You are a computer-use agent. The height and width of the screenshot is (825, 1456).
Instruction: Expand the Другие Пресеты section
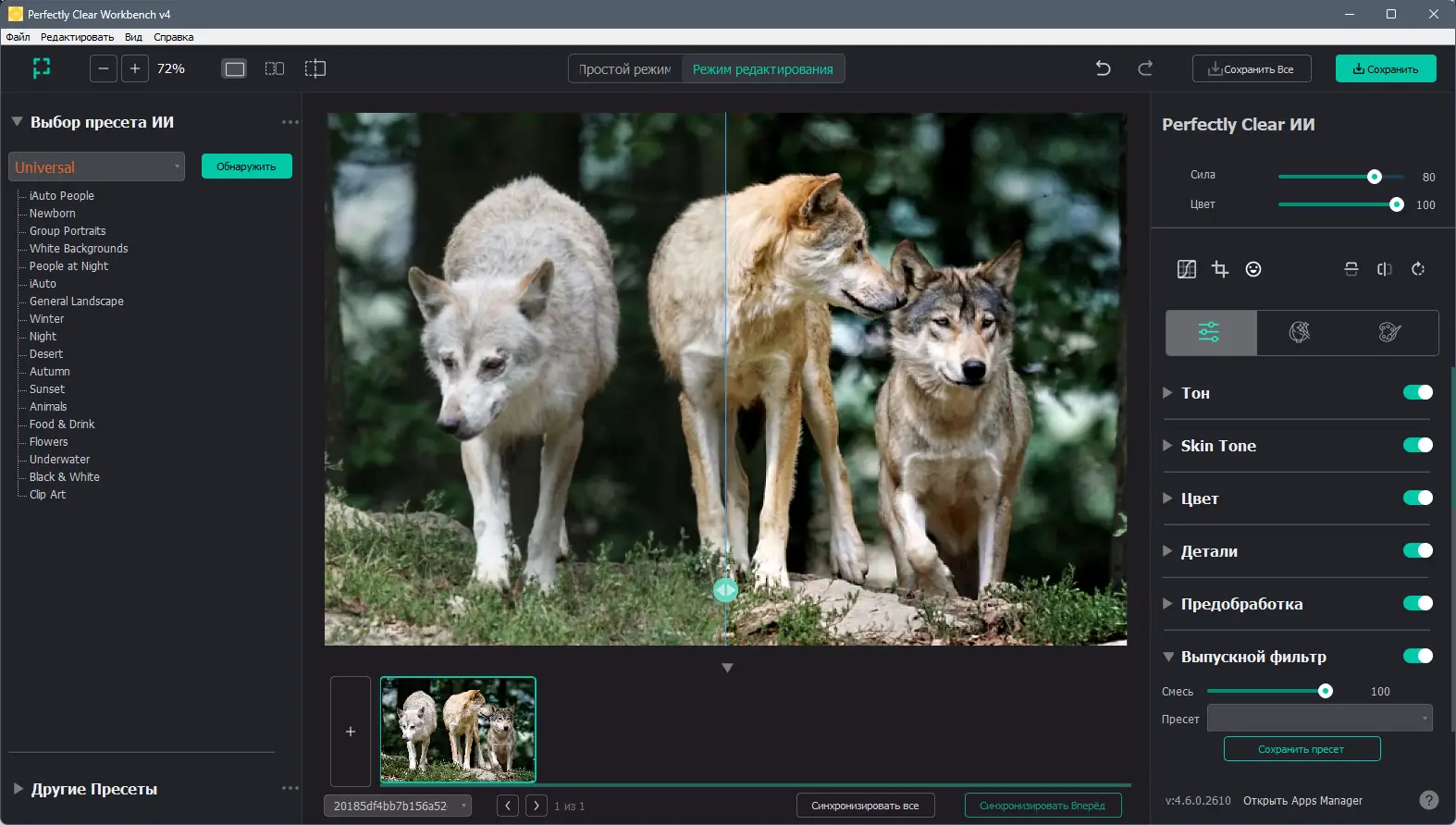[x=19, y=789]
